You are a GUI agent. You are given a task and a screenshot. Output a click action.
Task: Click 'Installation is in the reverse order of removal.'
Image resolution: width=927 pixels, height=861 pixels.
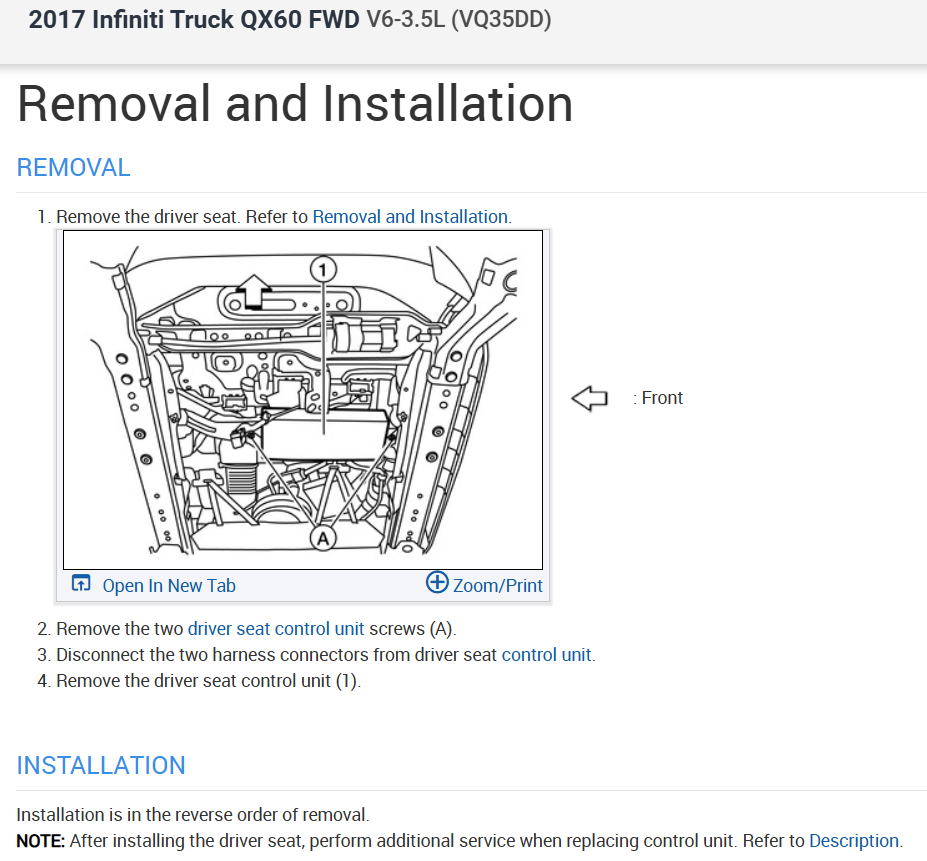(x=193, y=814)
